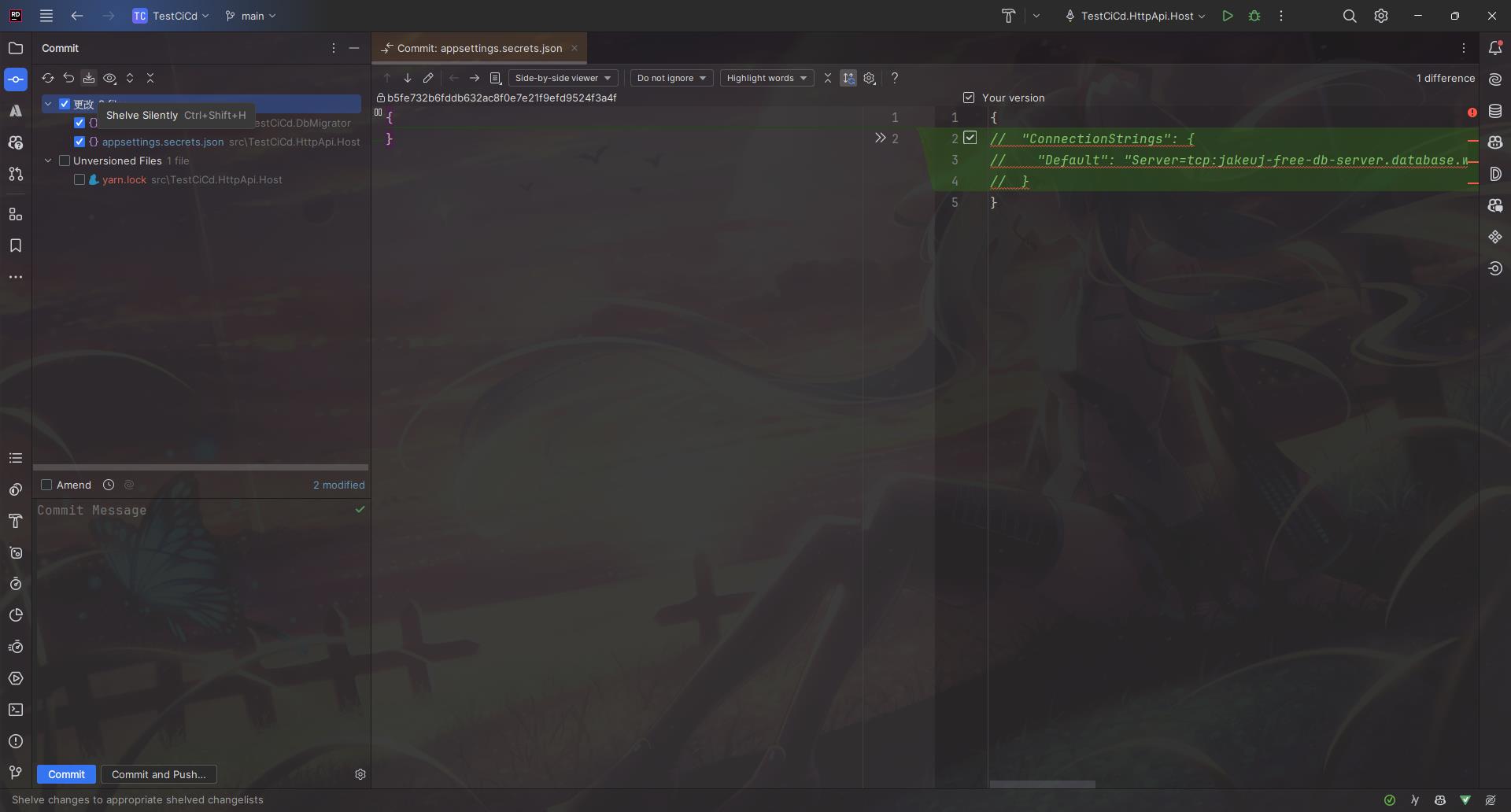Select the Commit: appsettings.secrets.json tab

point(478,48)
